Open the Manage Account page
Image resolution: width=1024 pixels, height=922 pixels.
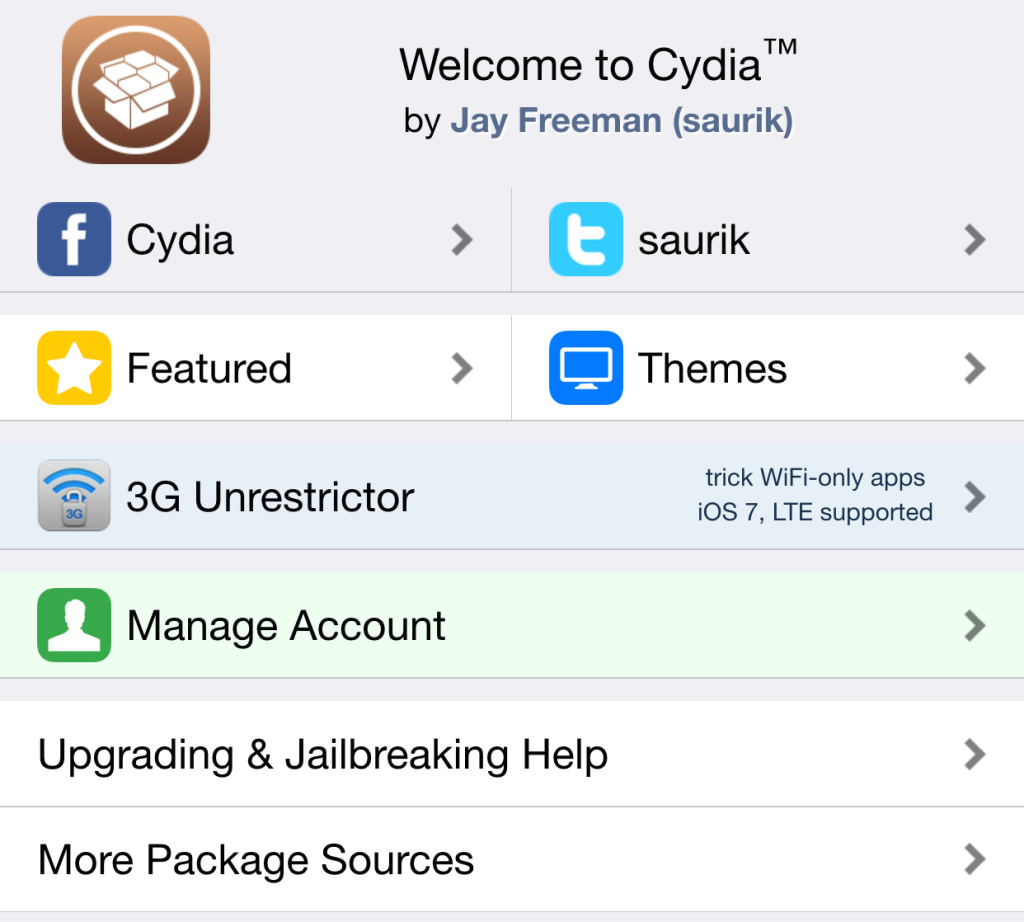285,626
